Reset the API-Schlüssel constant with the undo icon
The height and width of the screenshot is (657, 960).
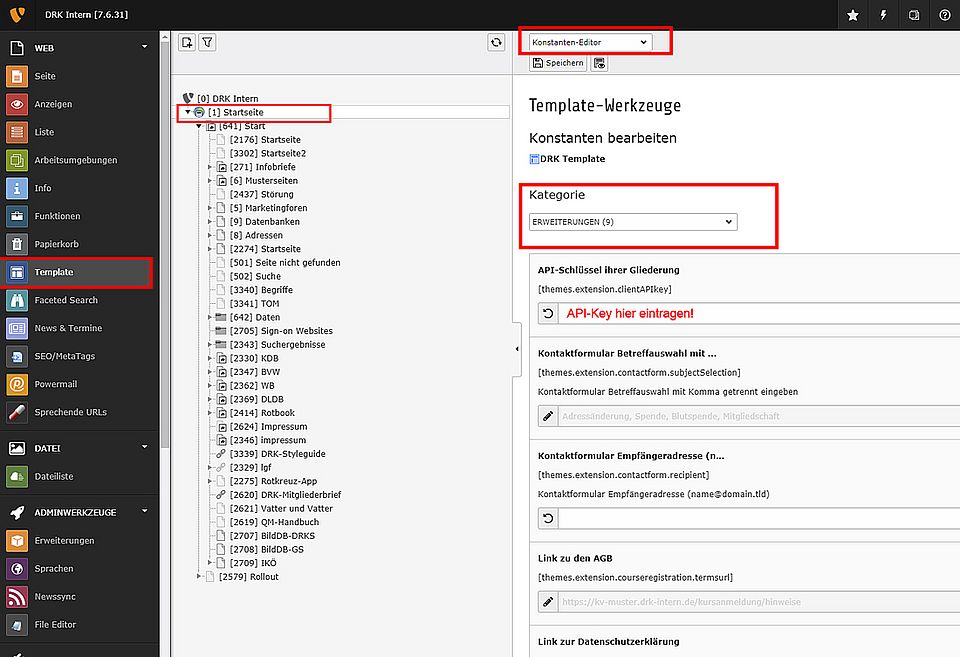coord(548,313)
